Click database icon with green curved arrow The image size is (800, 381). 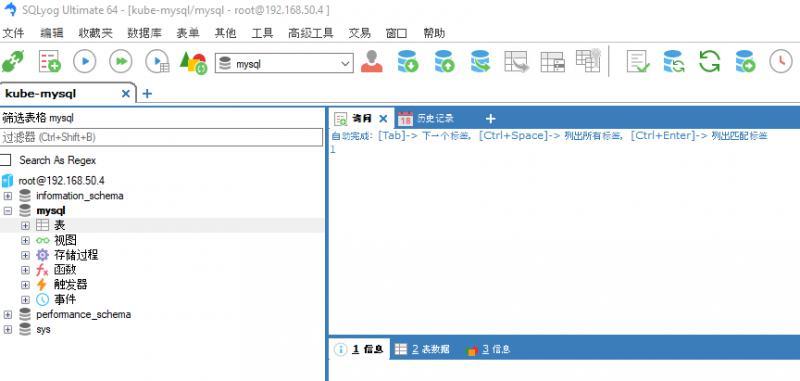point(480,62)
